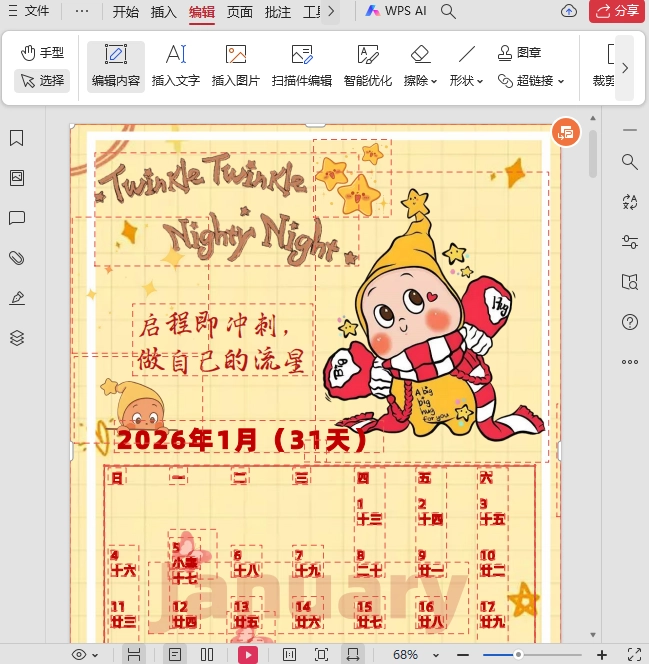Select the 插入图片 (Insert Picture) tool
649x664 pixels.
point(236,66)
